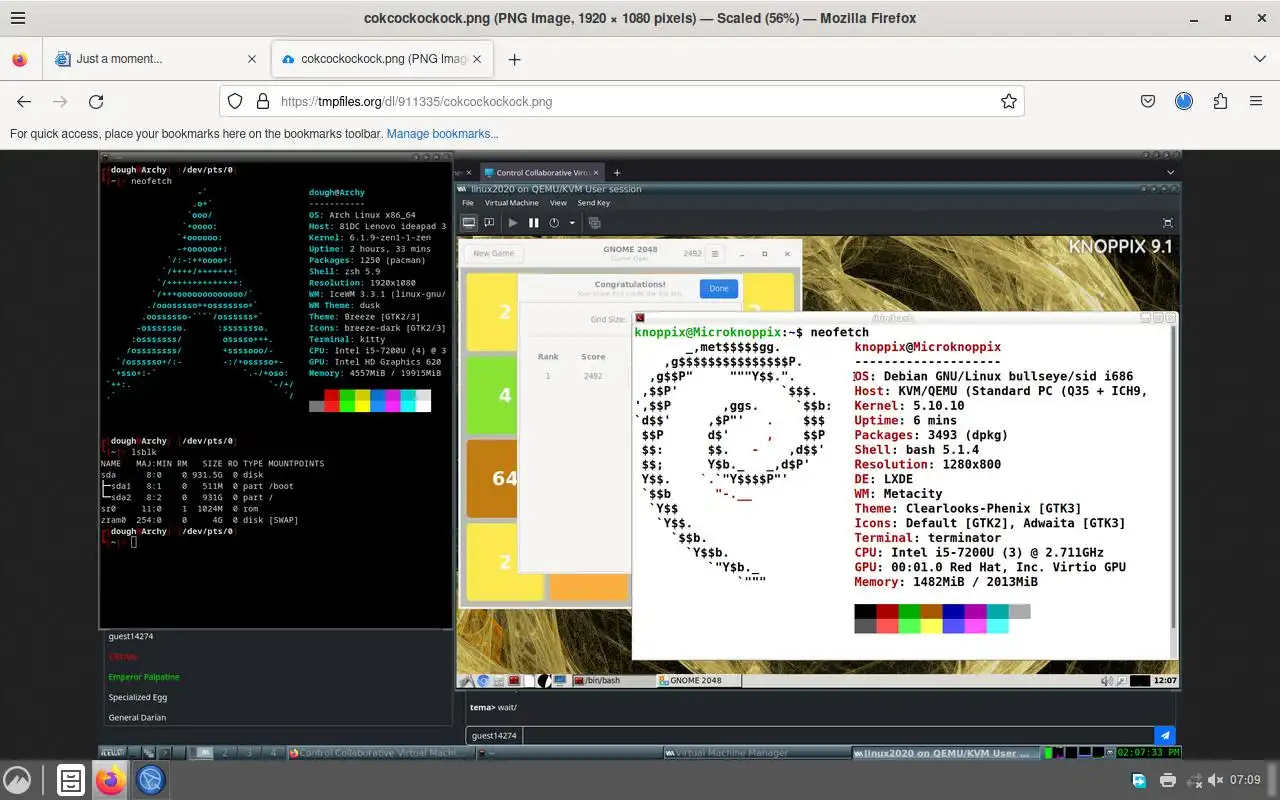Close the cokcockockock.png tab
The height and width of the screenshot is (800, 1280).
[x=478, y=59]
